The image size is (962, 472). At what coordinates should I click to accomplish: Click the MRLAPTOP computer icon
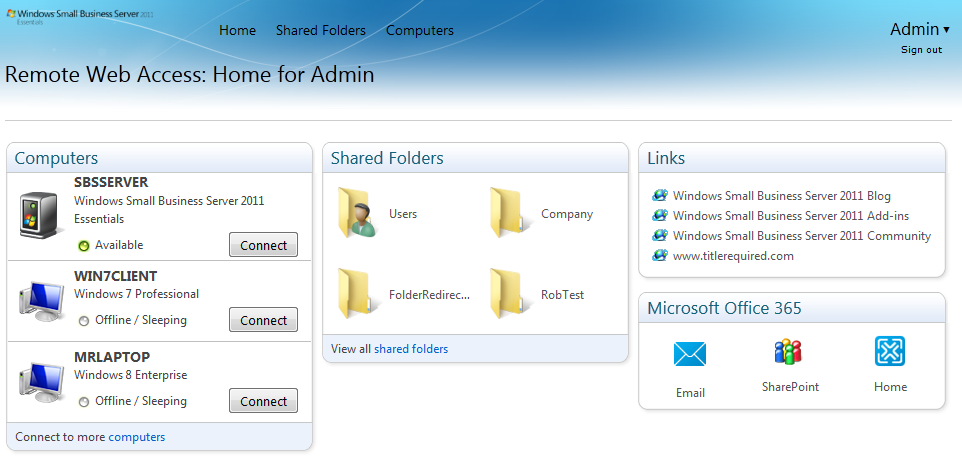[x=42, y=379]
